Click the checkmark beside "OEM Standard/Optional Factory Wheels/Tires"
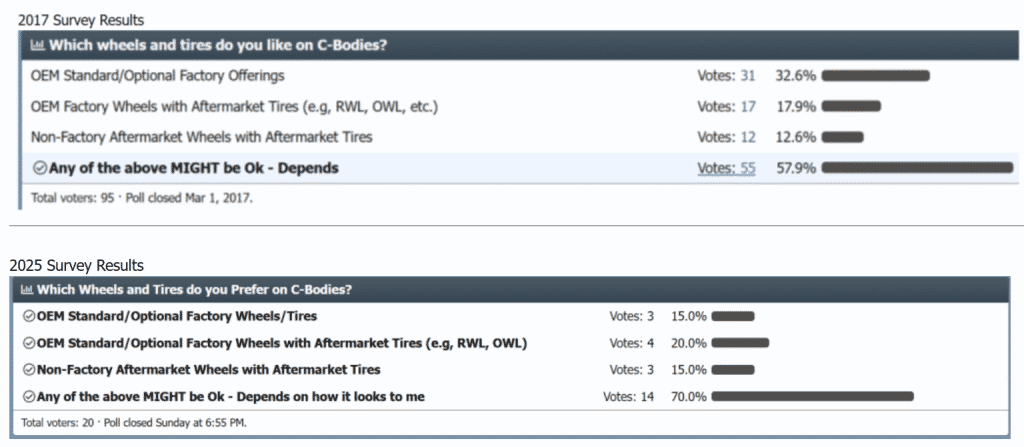 pyautogui.click(x=28, y=317)
